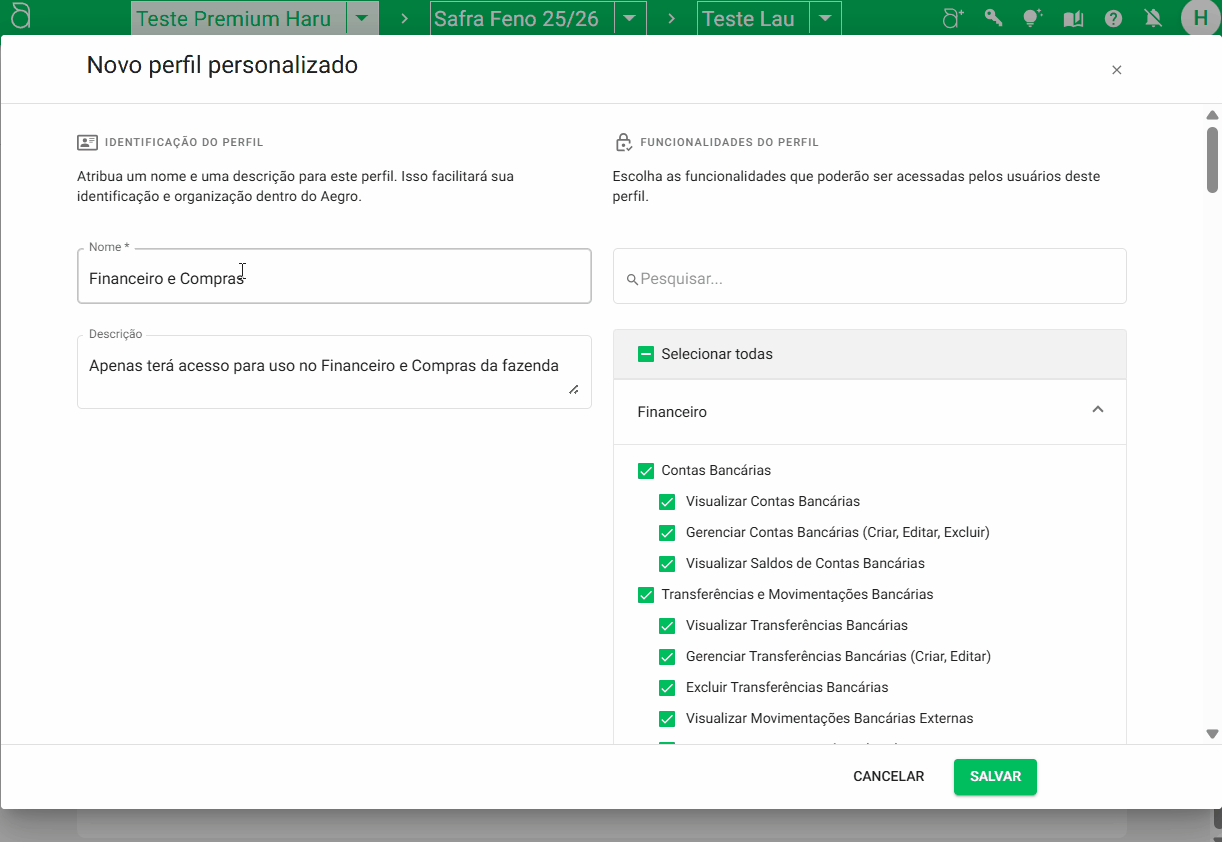The height and width of the screenshot is (842, 1222).
Task: Click the muted notifications bell icon
Action: (x=1153, y=18)
